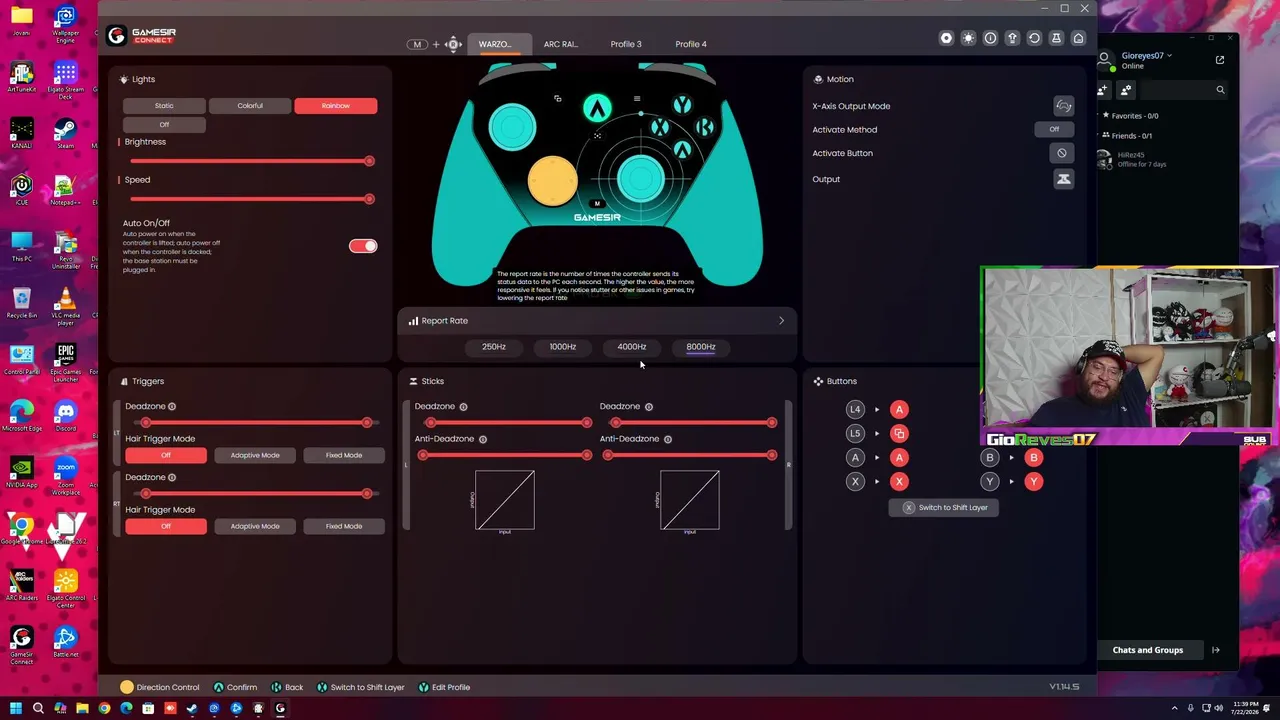Select the Colorful light mode
Viewport: 1280px width, 720px height.
pos(250,106)
